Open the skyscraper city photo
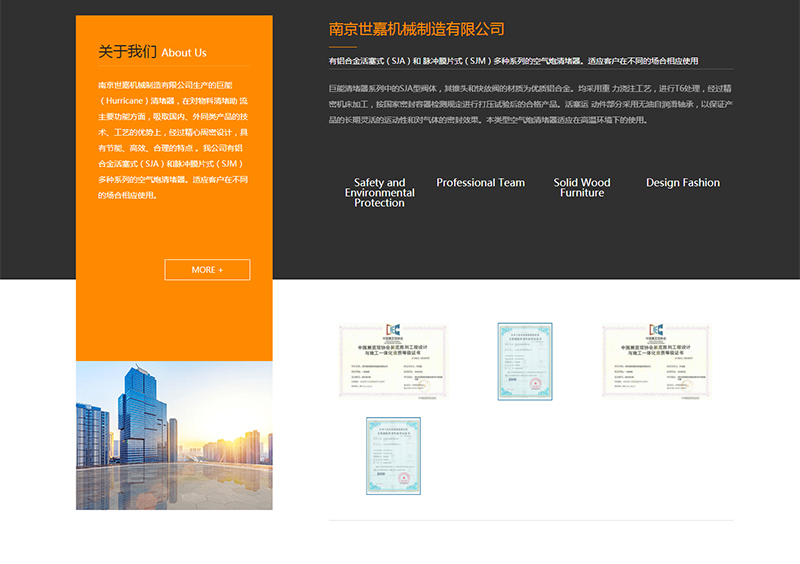The height and width of the screenshot is (564, 800). (x=174, y=436)
